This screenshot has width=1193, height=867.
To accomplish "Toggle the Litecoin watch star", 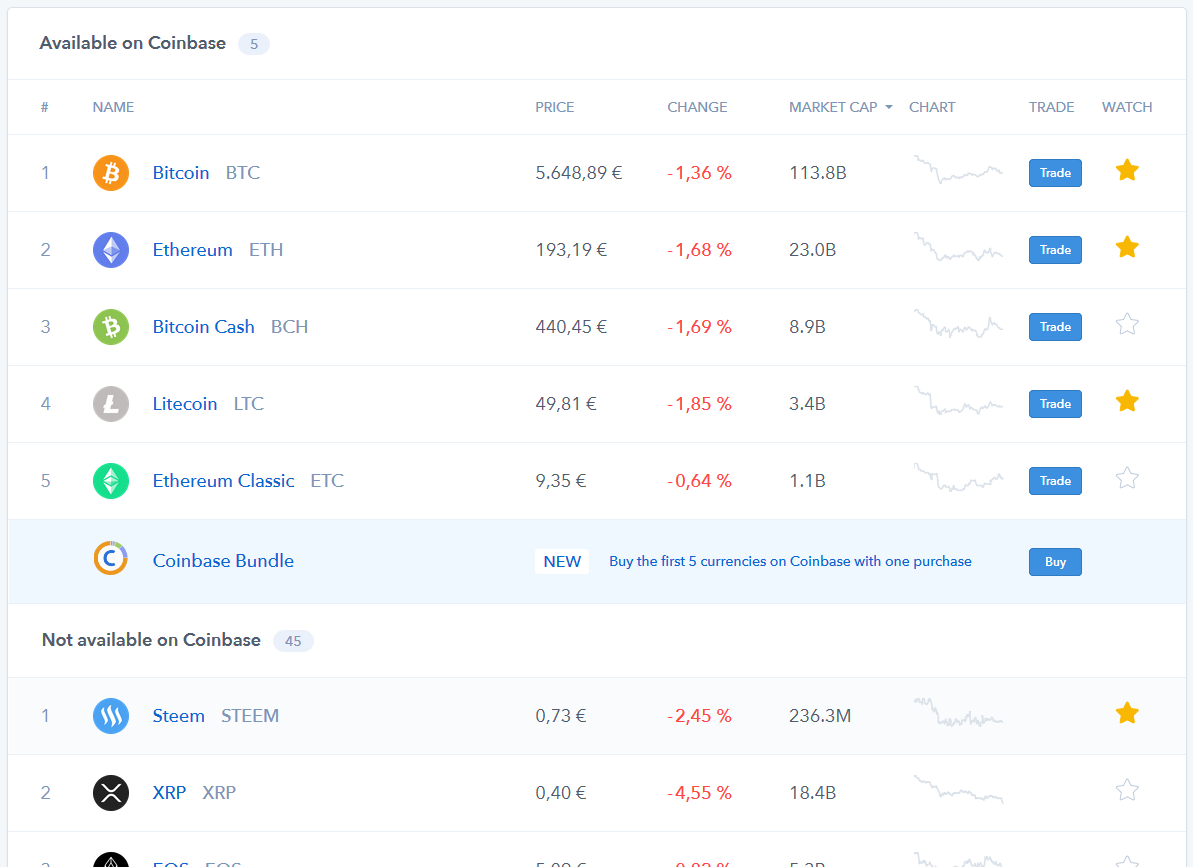I will pos(1127,402).
